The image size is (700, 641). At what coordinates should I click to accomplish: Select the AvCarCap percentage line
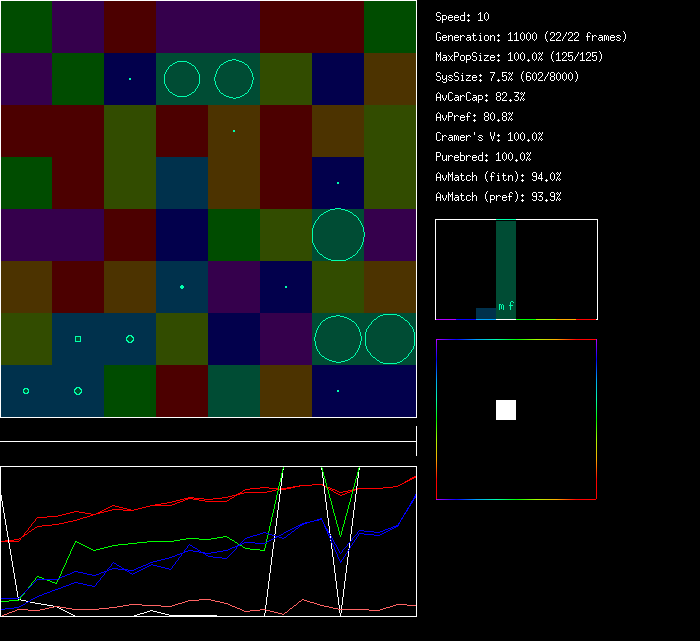tap(481, 97)
